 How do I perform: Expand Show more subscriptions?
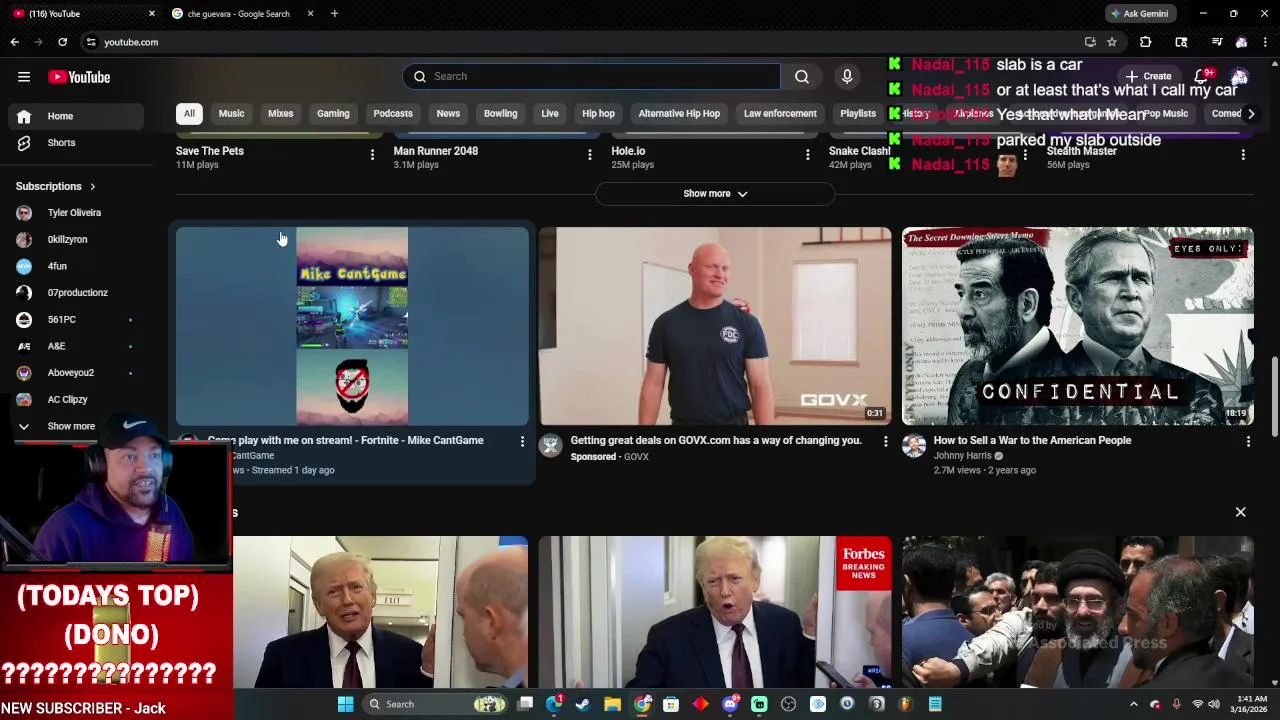tap(71, 426)
